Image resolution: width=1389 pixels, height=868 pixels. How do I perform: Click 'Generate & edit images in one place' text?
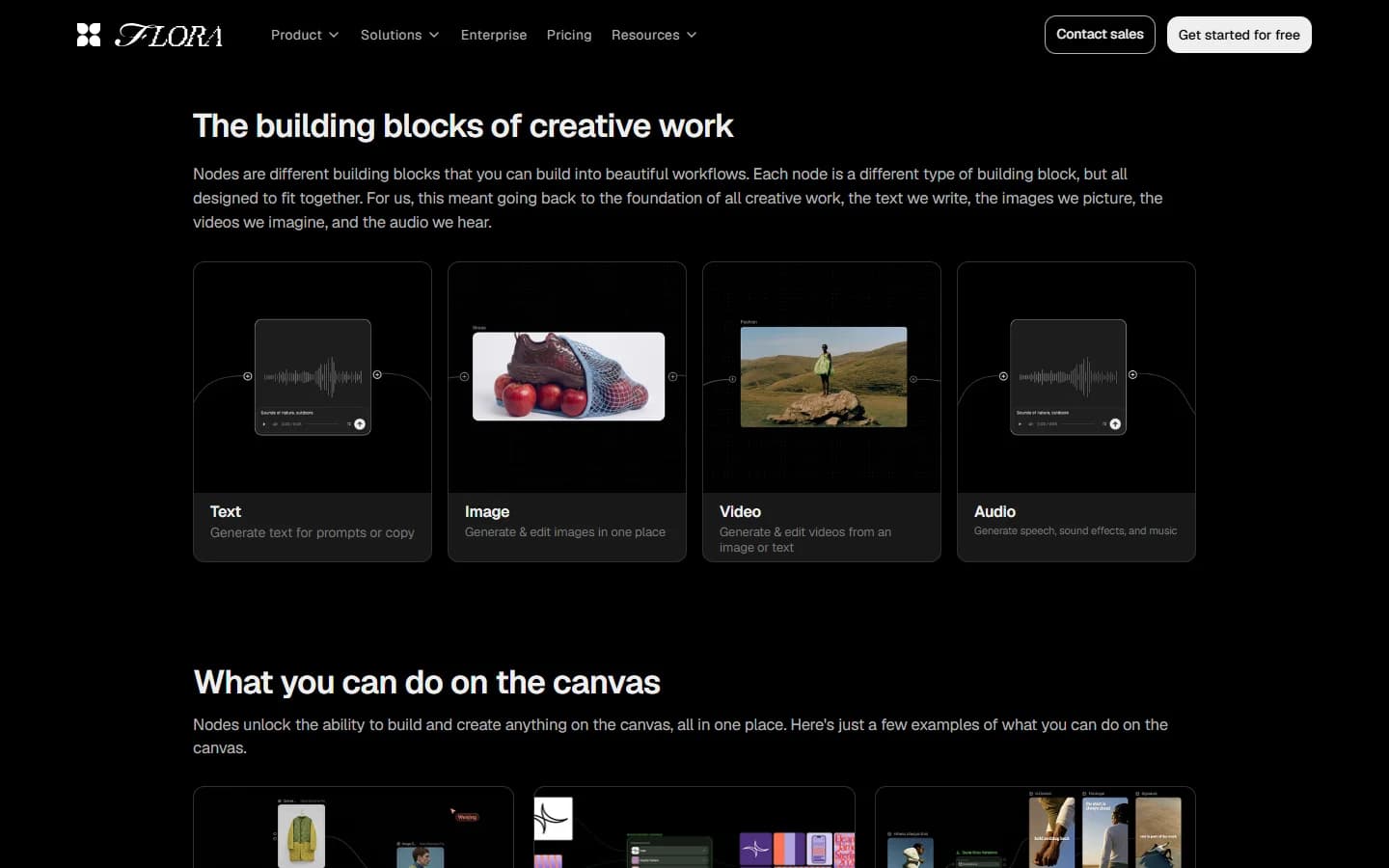click(x=565, y=532)
